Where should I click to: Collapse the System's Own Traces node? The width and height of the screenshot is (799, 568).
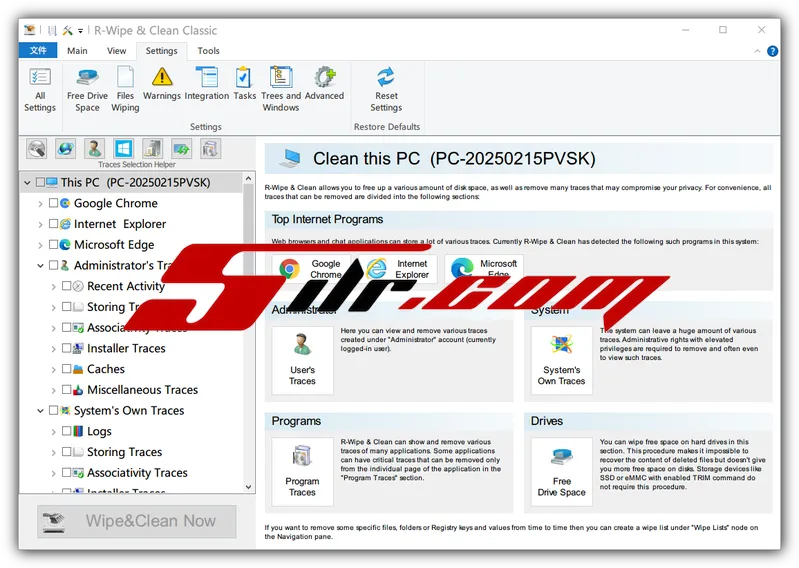coord(40,411)
